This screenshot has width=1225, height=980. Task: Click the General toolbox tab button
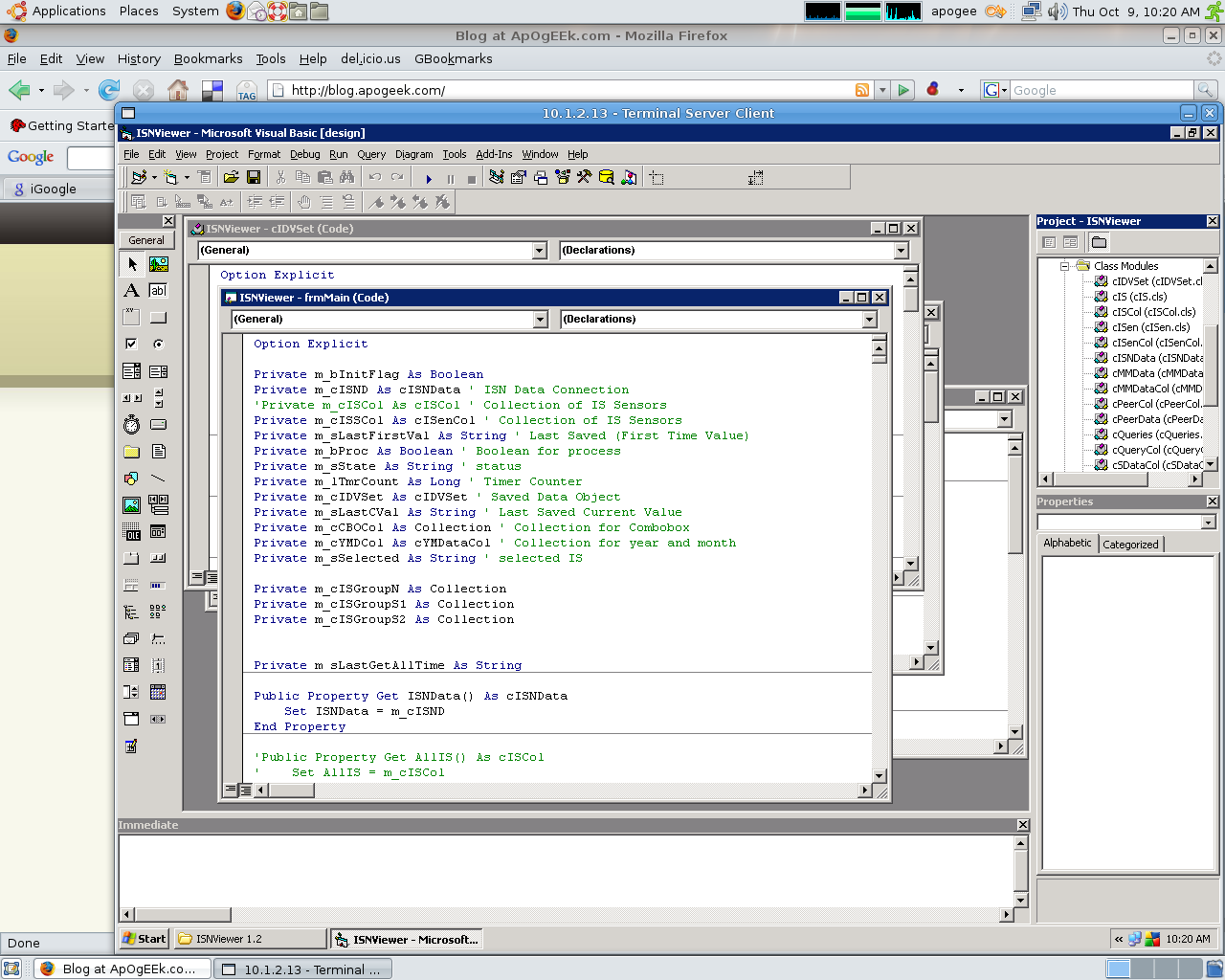pos(146,240)
